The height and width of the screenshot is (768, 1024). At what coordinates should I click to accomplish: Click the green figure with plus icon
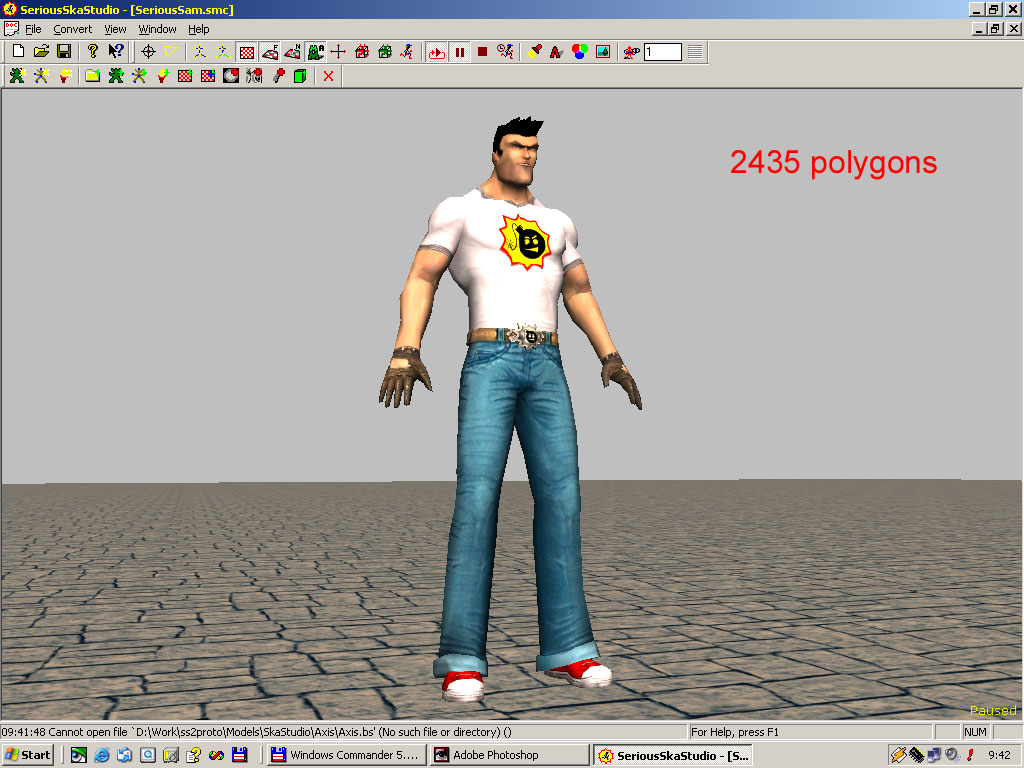[116, 76]
